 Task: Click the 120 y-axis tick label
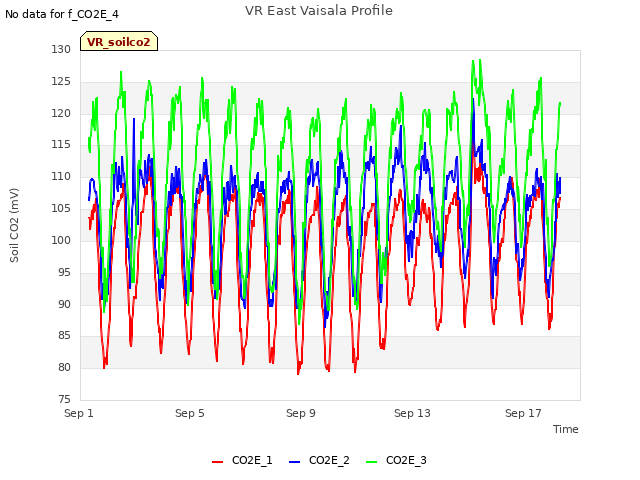coord(61,113)
